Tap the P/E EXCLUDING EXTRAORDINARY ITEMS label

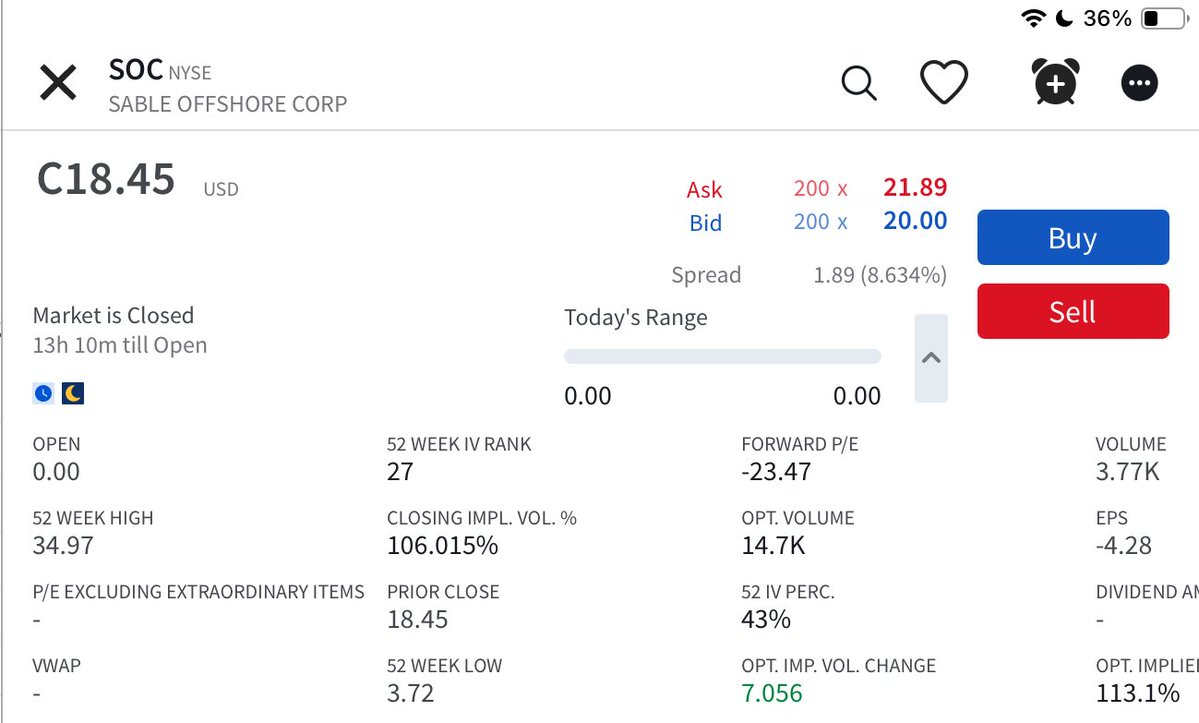pyautogui.click(x=199, y=592)
